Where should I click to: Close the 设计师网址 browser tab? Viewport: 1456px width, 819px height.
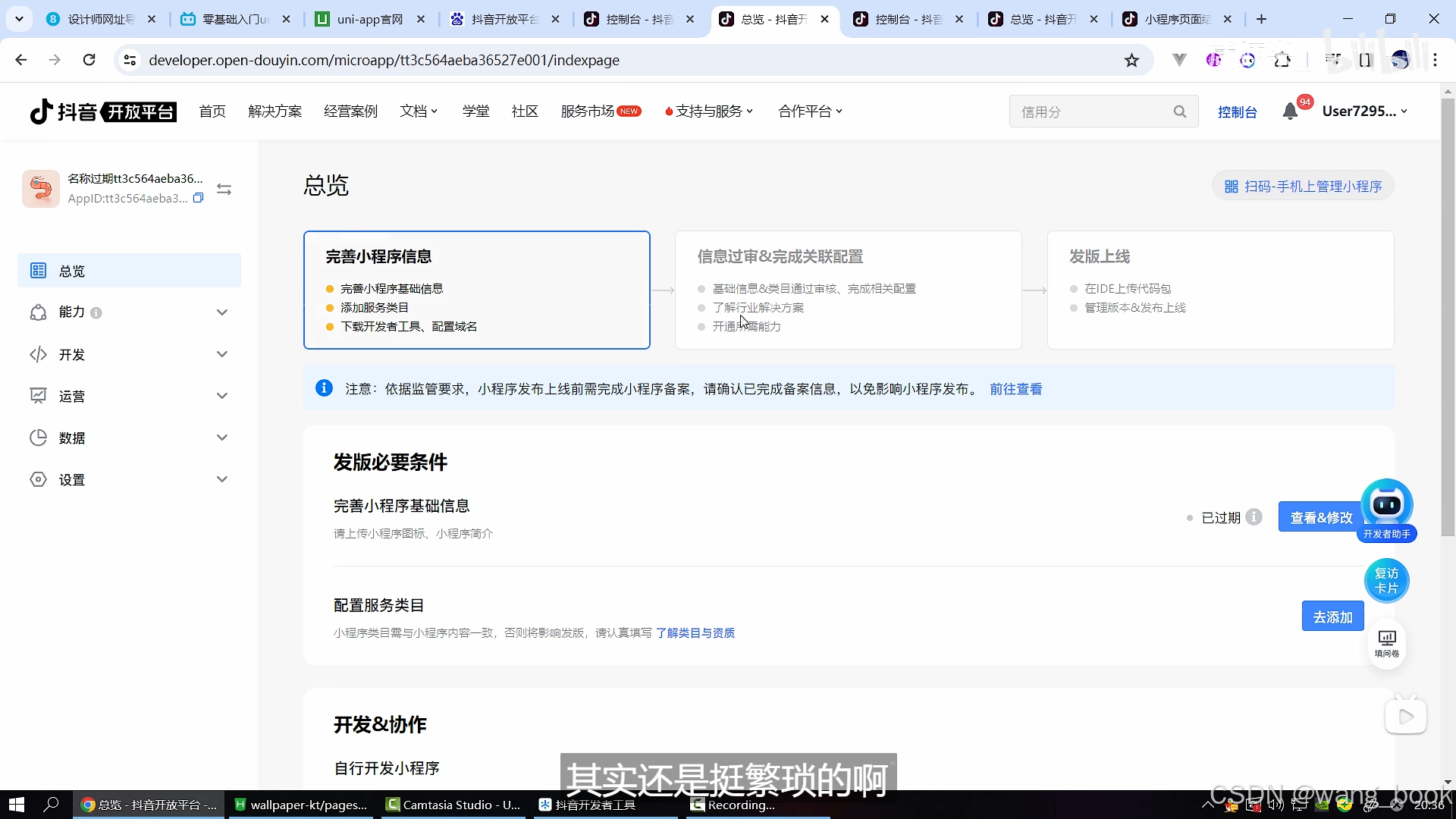click(x=152, y=19)
